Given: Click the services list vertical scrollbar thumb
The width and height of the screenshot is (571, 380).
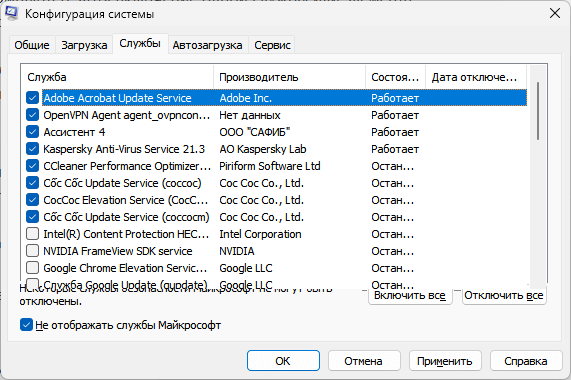Looking at the screenshot, I should [x=538, y=111].
